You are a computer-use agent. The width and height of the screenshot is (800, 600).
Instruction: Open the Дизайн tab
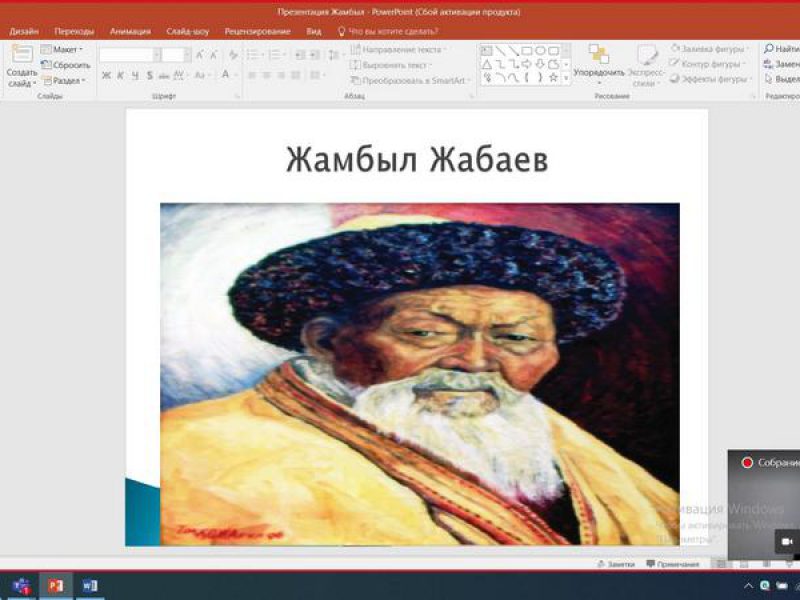tap(24, 32)
